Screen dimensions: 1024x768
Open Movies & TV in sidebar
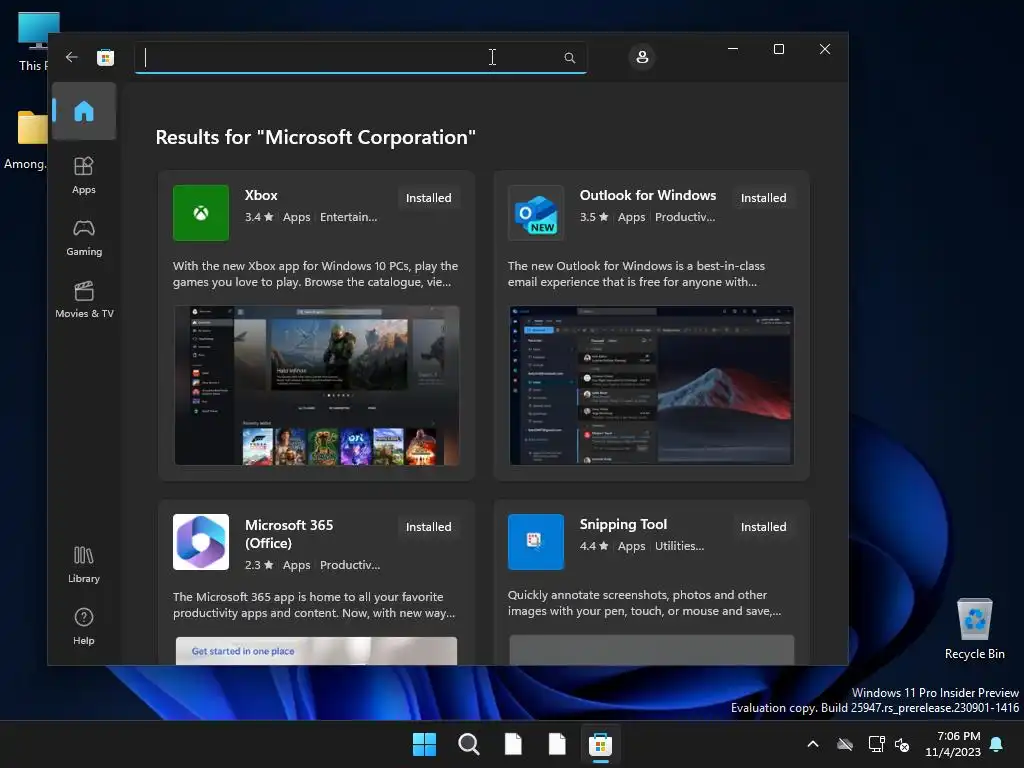click(x=84, y=300)
